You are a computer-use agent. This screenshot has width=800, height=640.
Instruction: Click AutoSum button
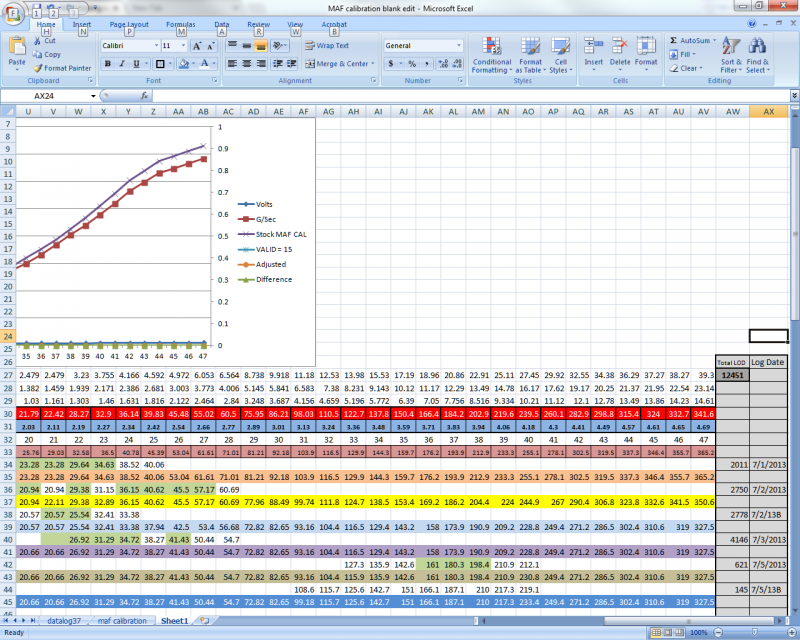[693, 40]
